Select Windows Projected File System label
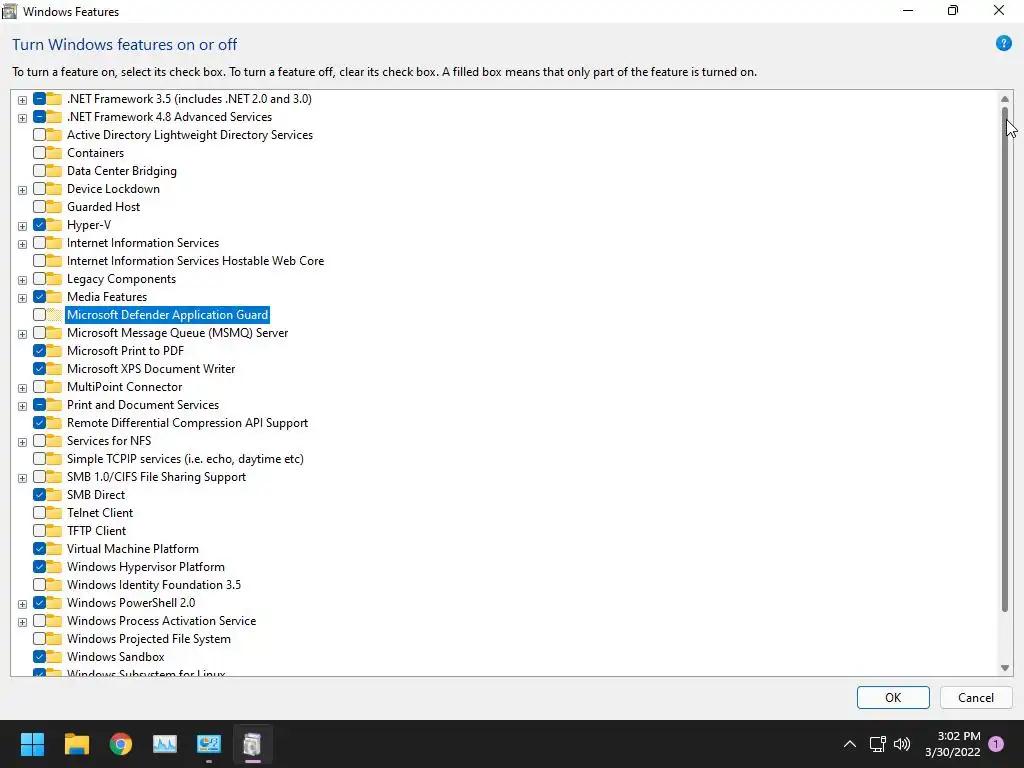This screenshot has width=1024, height=768. pos(148,639)
